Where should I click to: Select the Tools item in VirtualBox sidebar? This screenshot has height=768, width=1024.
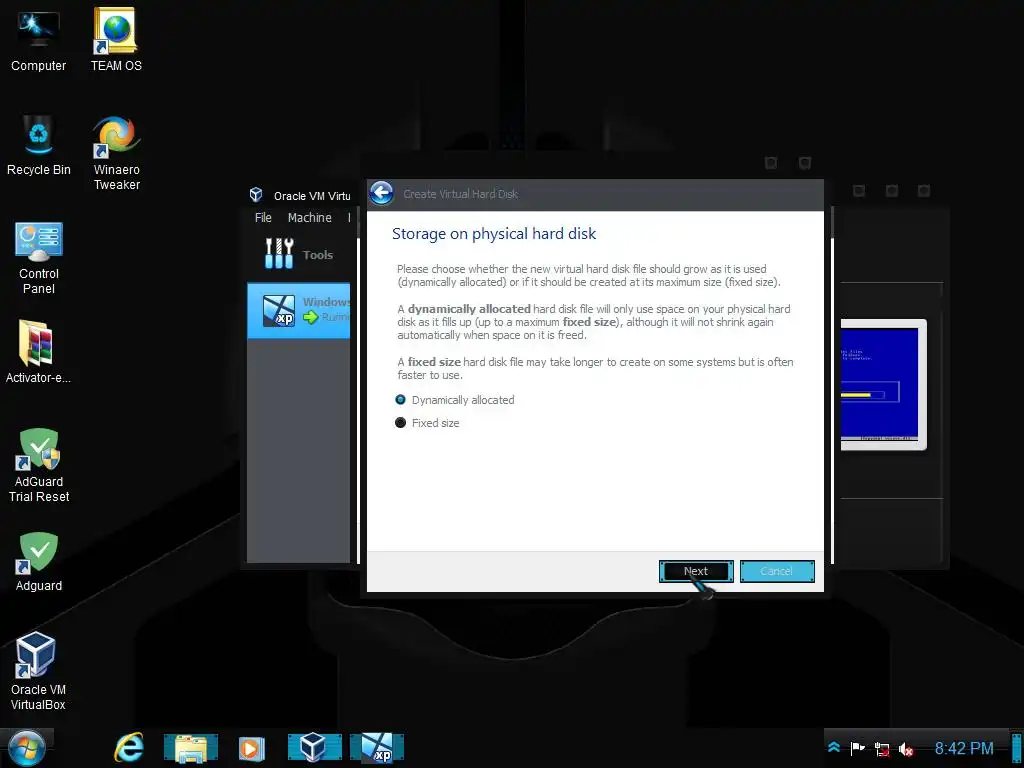click(299, 255)
